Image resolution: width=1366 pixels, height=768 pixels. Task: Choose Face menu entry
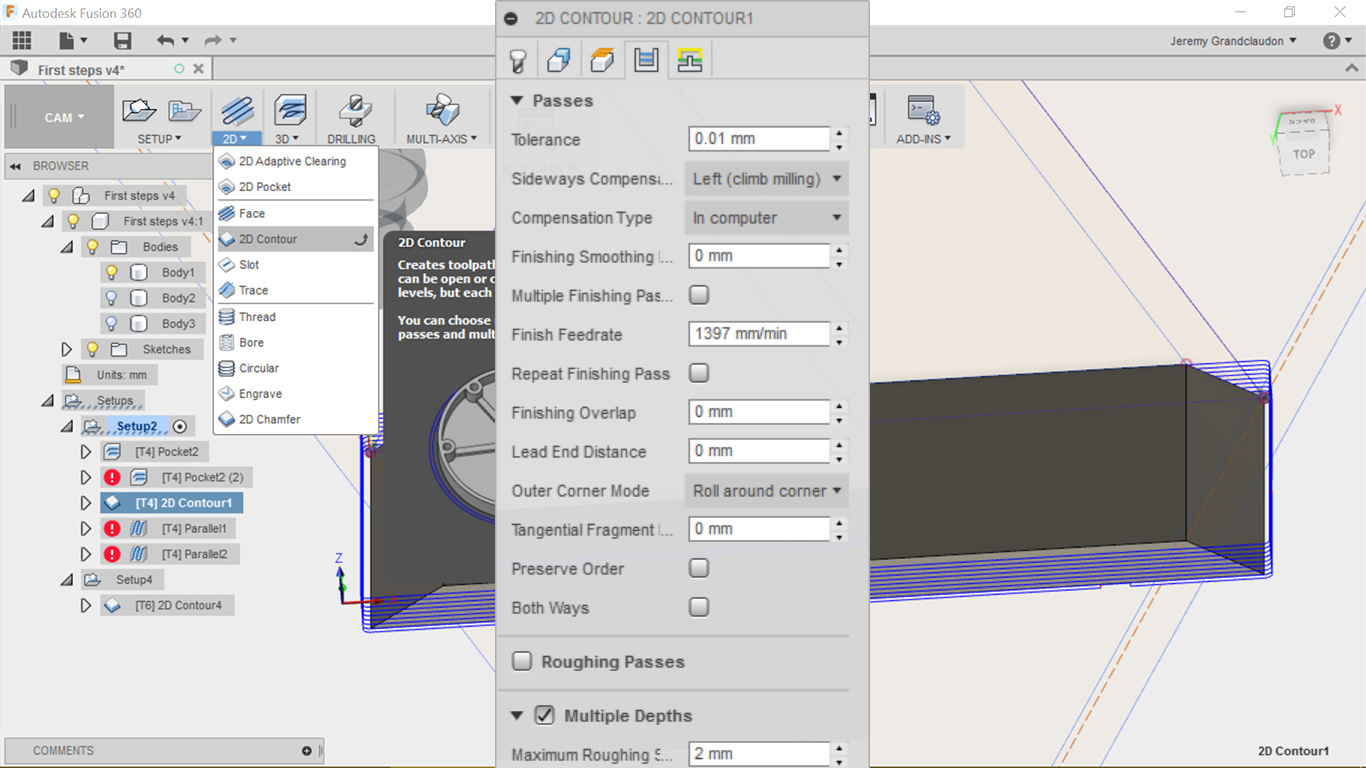click(x=296, y=213)
